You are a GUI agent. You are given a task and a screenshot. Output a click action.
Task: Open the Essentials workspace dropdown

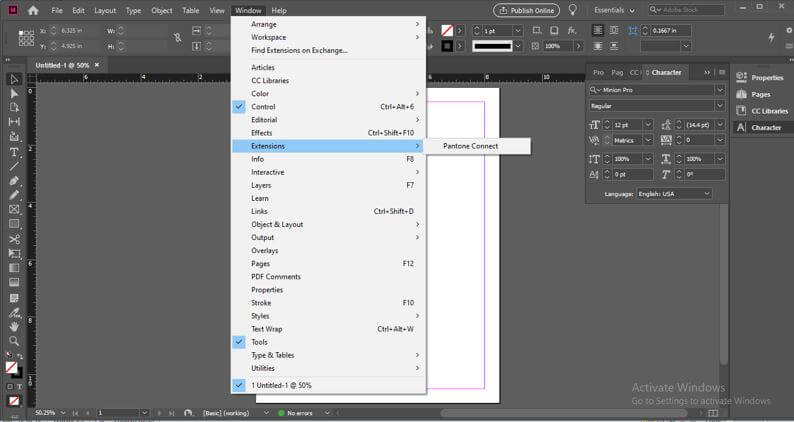click(614, 10)
